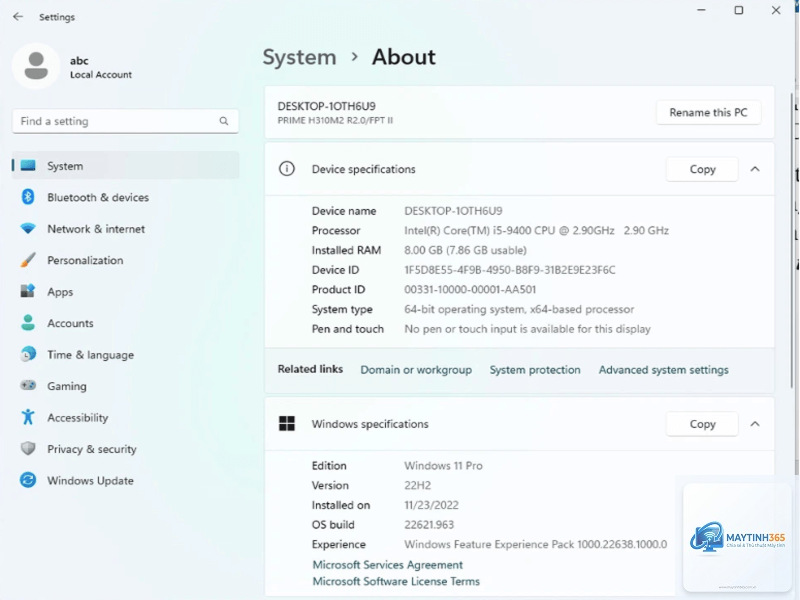800x600 pixels.
Task: Click the Installed RAM value 8.00 GB
Action: click(465, 250)
